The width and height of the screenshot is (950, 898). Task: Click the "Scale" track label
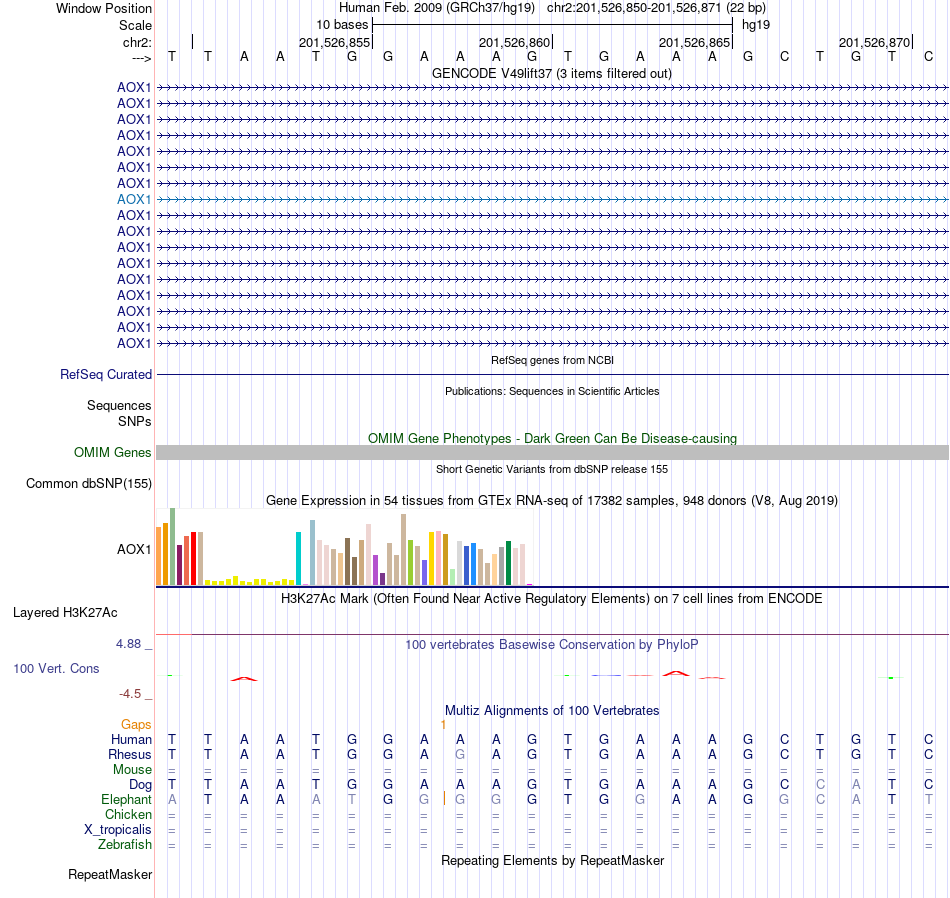(x=135, y=25)
